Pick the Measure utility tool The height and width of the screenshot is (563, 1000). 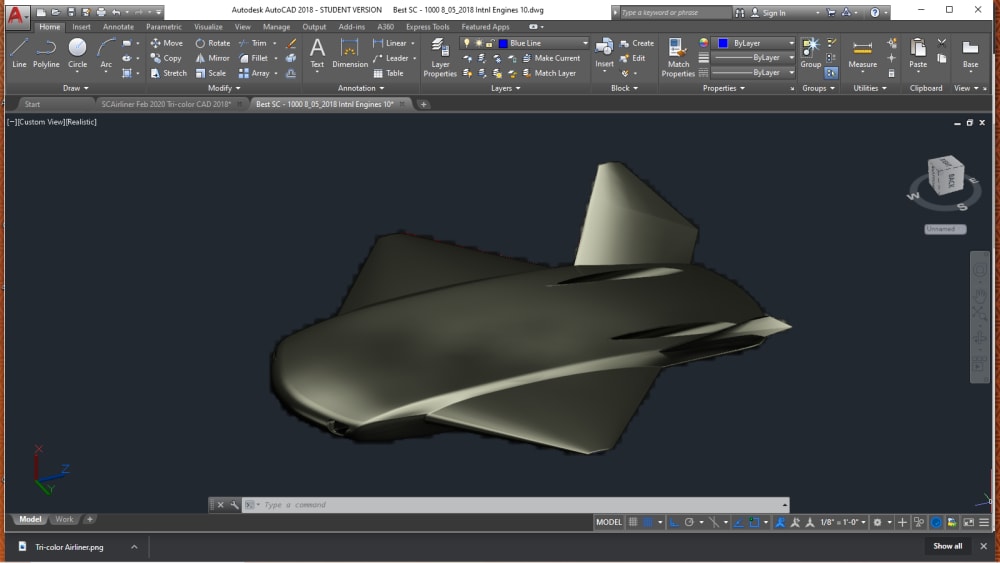pos(862,52)
